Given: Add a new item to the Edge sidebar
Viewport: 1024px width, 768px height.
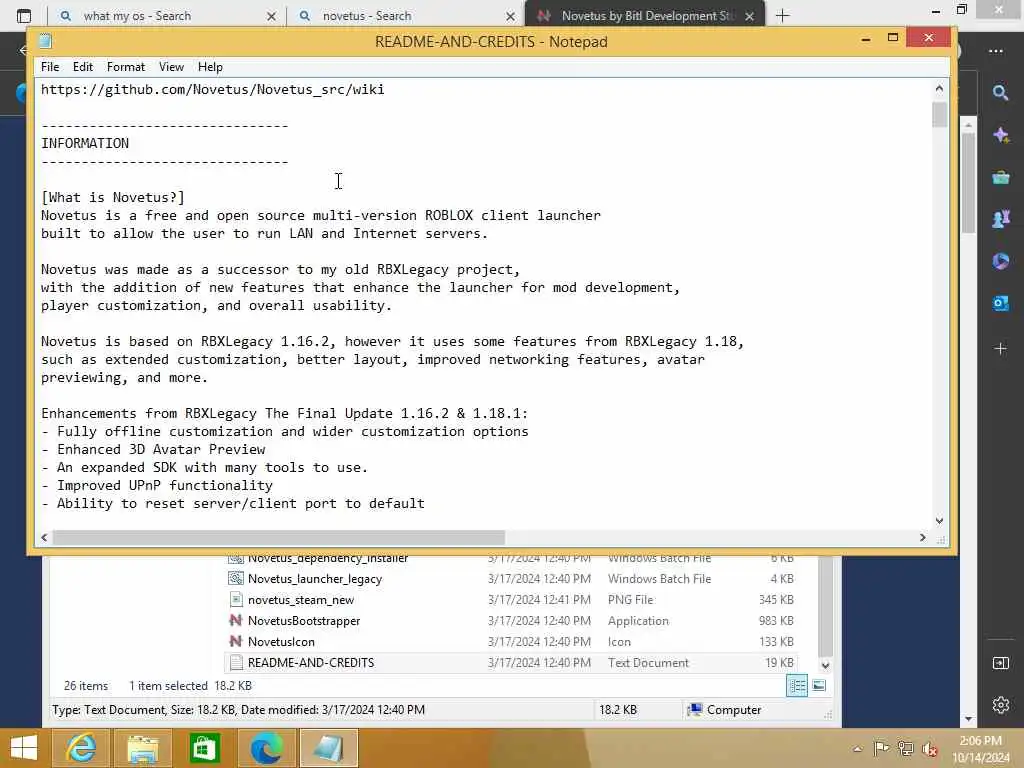Looking at the screenshot, I should (1000, 349).
